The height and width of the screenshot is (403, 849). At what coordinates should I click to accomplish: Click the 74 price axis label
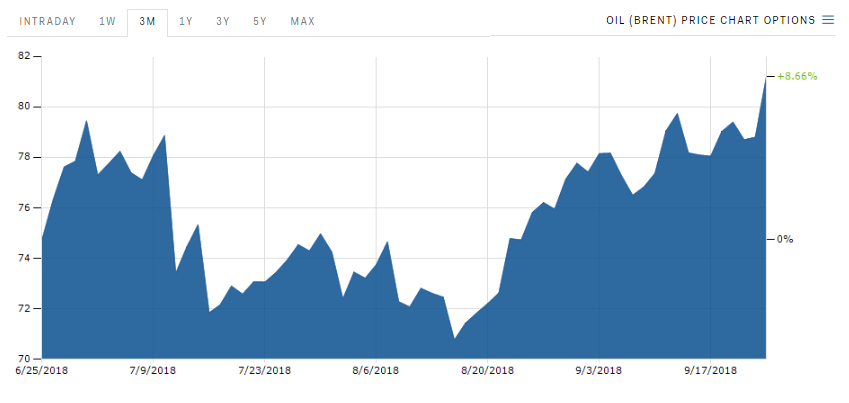[23, 258]
